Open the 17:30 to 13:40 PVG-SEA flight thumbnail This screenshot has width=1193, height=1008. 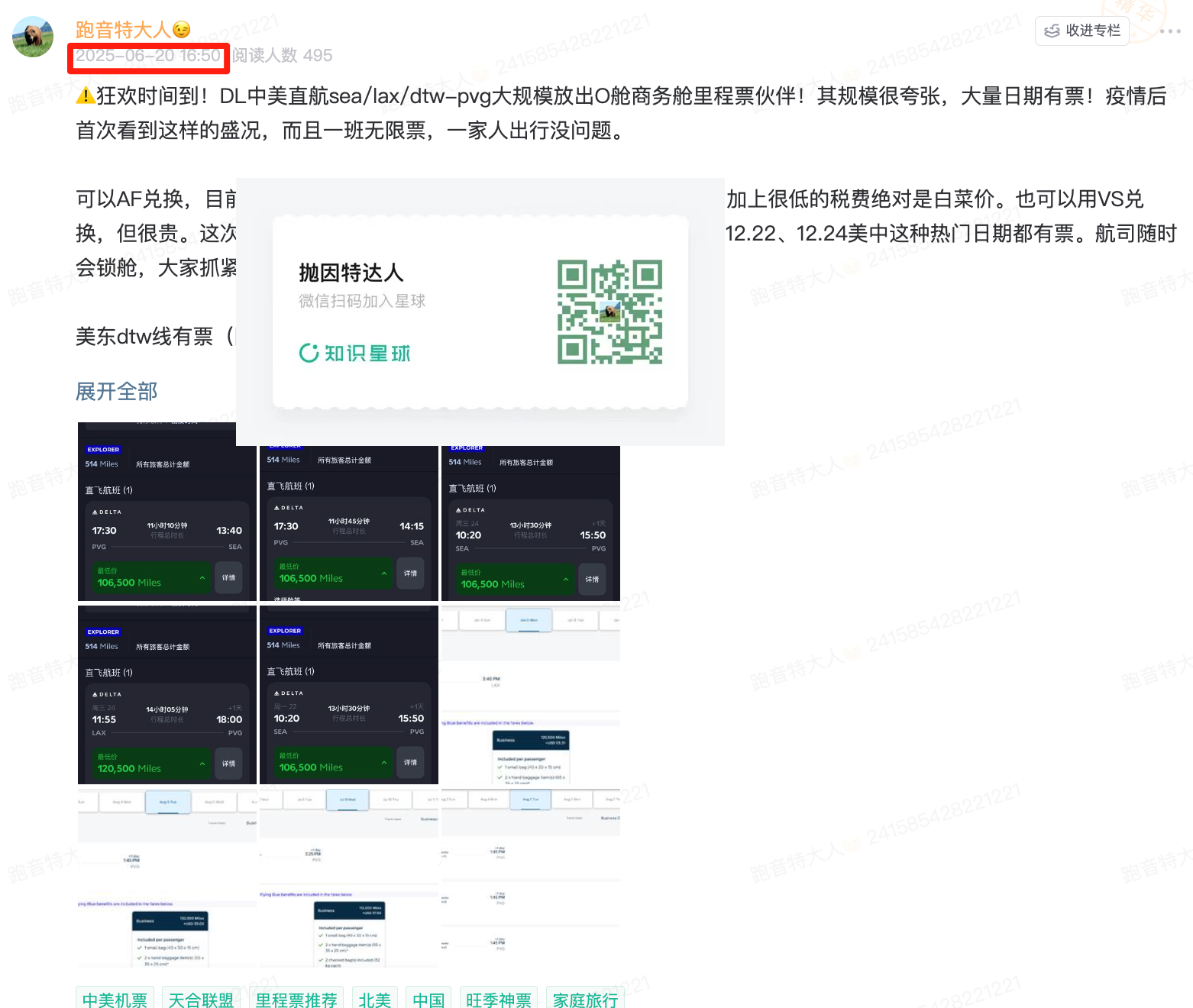tap(167, 512)
